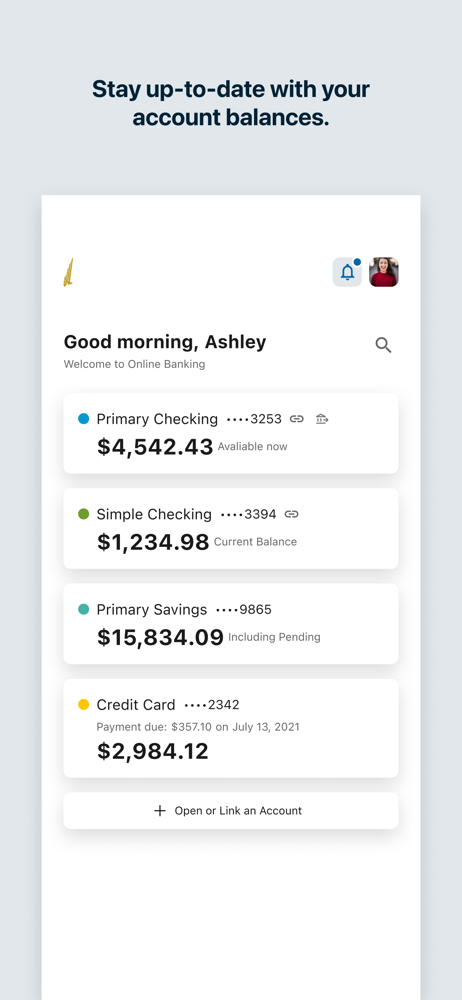Tap the Payment due July 13 text

point(198,726)
